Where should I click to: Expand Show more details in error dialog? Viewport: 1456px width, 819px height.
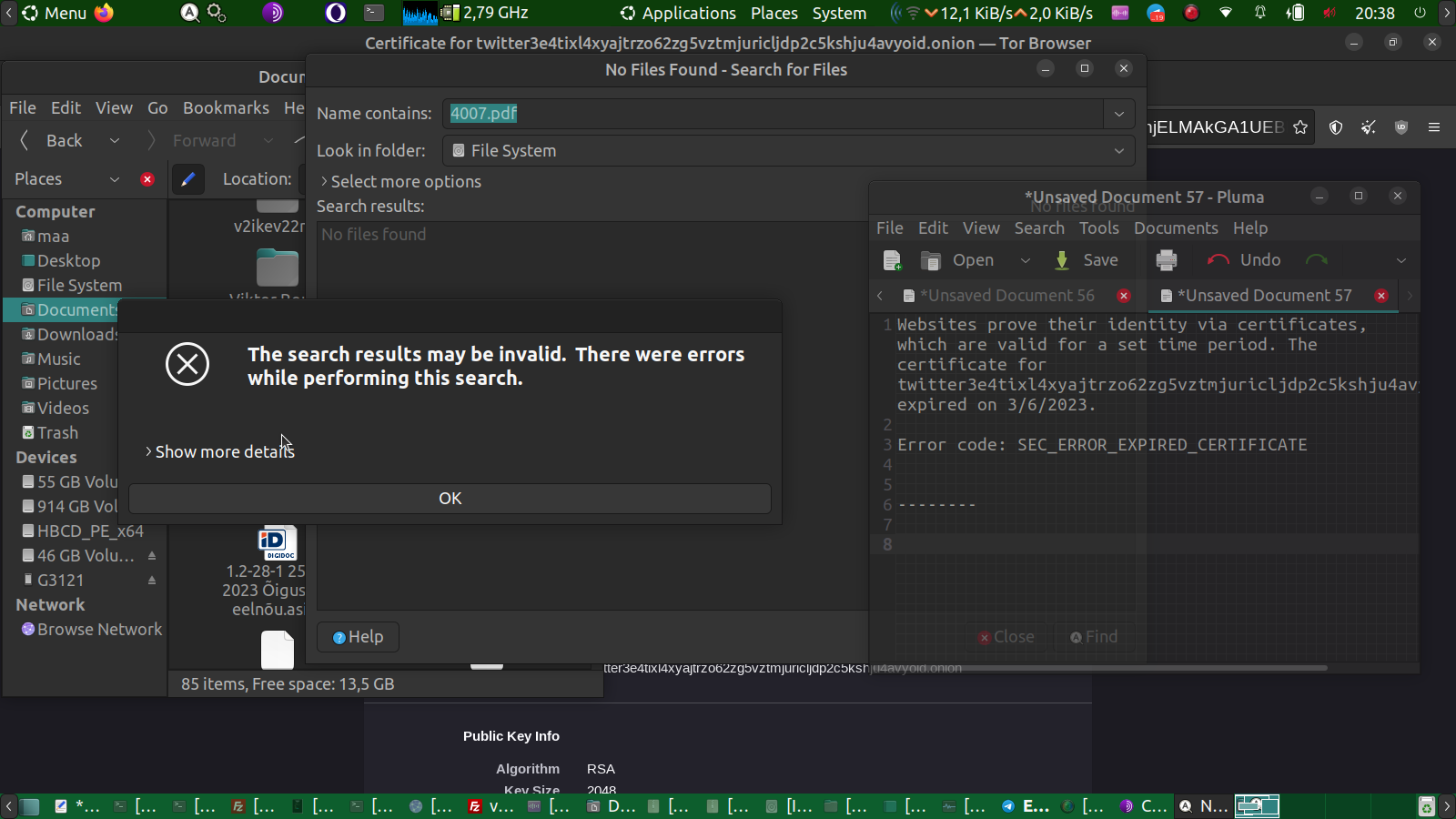pos(219,452)
